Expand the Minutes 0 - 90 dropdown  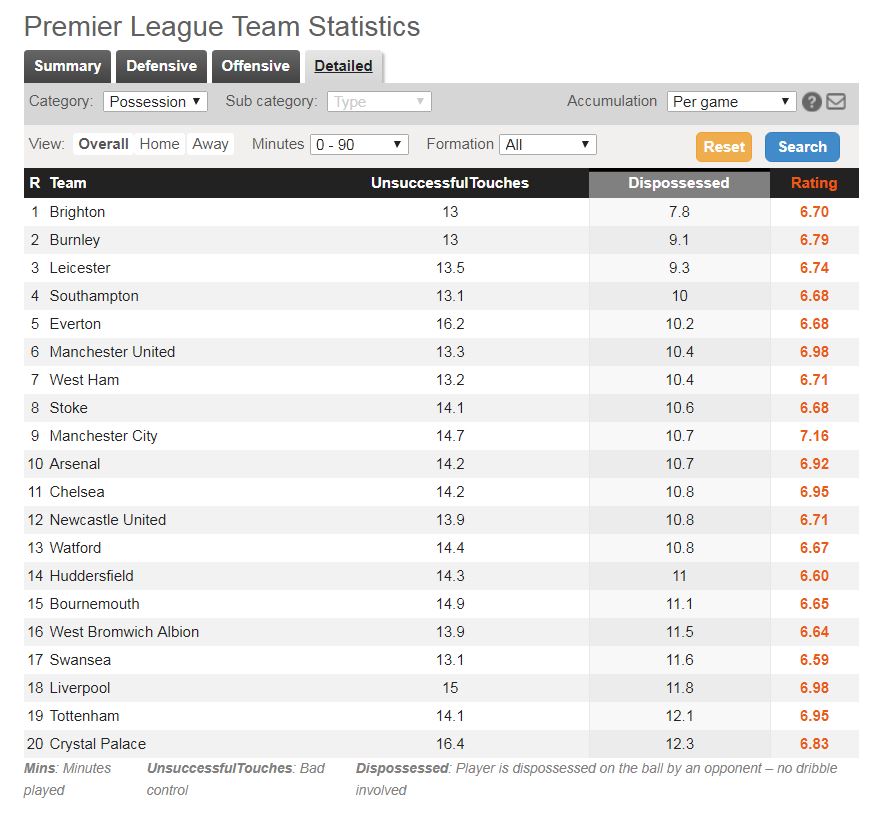[359, 145]
